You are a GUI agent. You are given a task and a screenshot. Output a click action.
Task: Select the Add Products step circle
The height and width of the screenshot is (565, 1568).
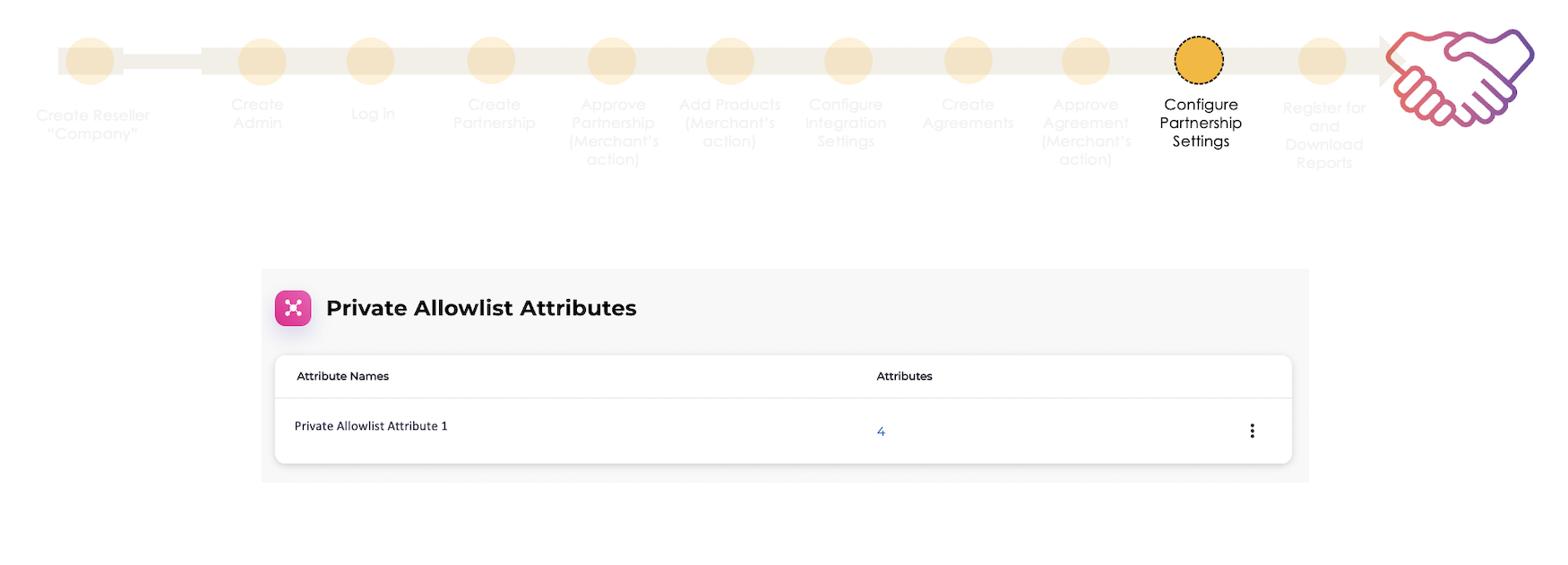tap(730, 61)
